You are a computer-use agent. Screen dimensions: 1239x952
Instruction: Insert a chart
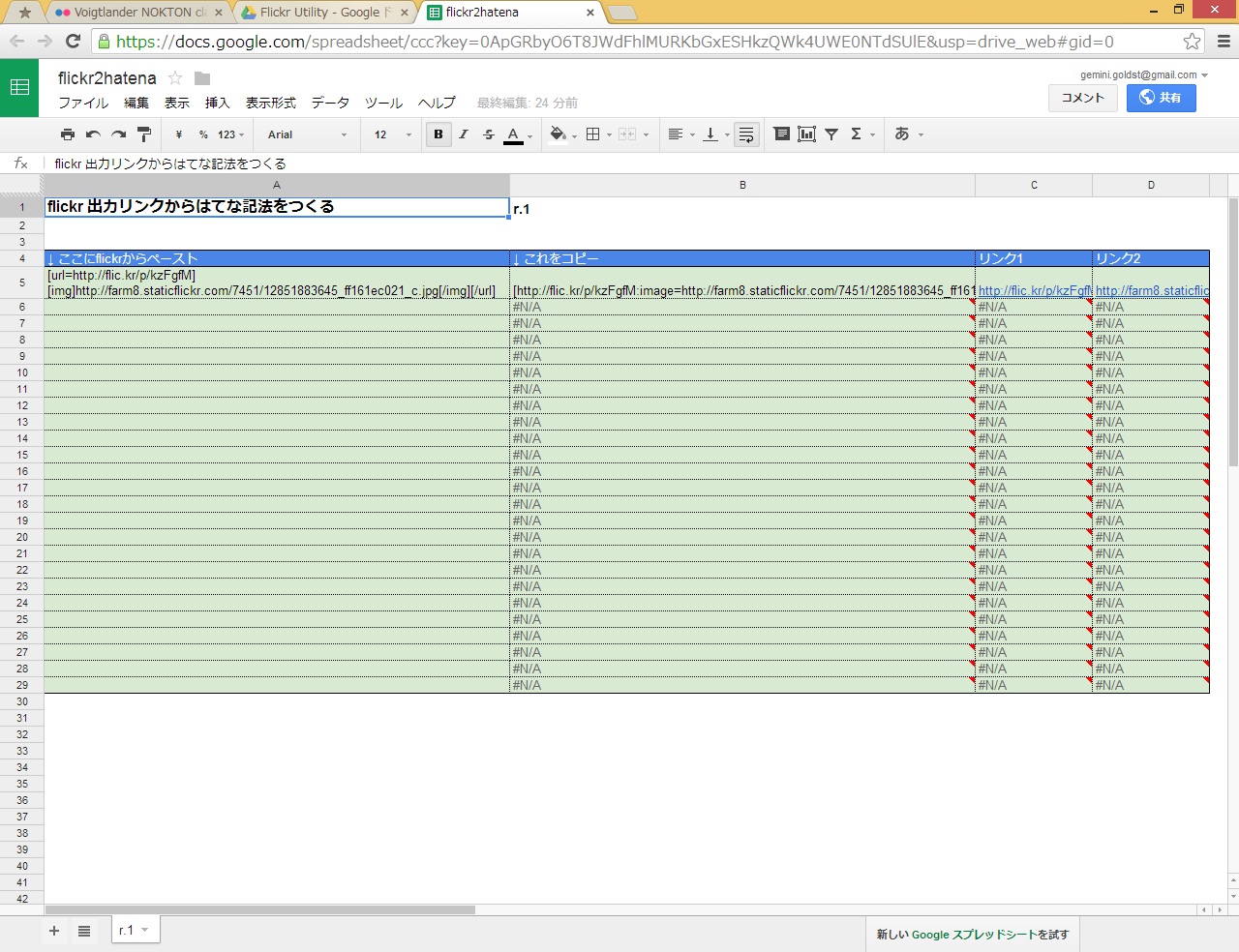806,134
